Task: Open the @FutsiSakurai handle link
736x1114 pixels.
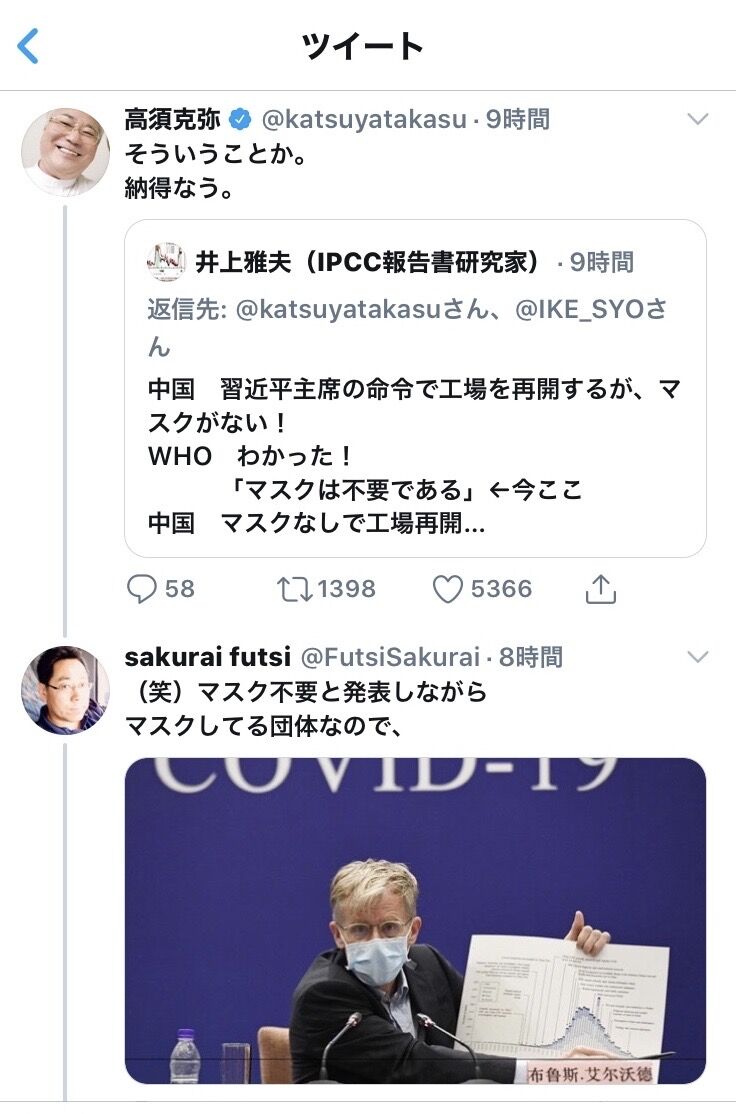Action: point(390,657)
